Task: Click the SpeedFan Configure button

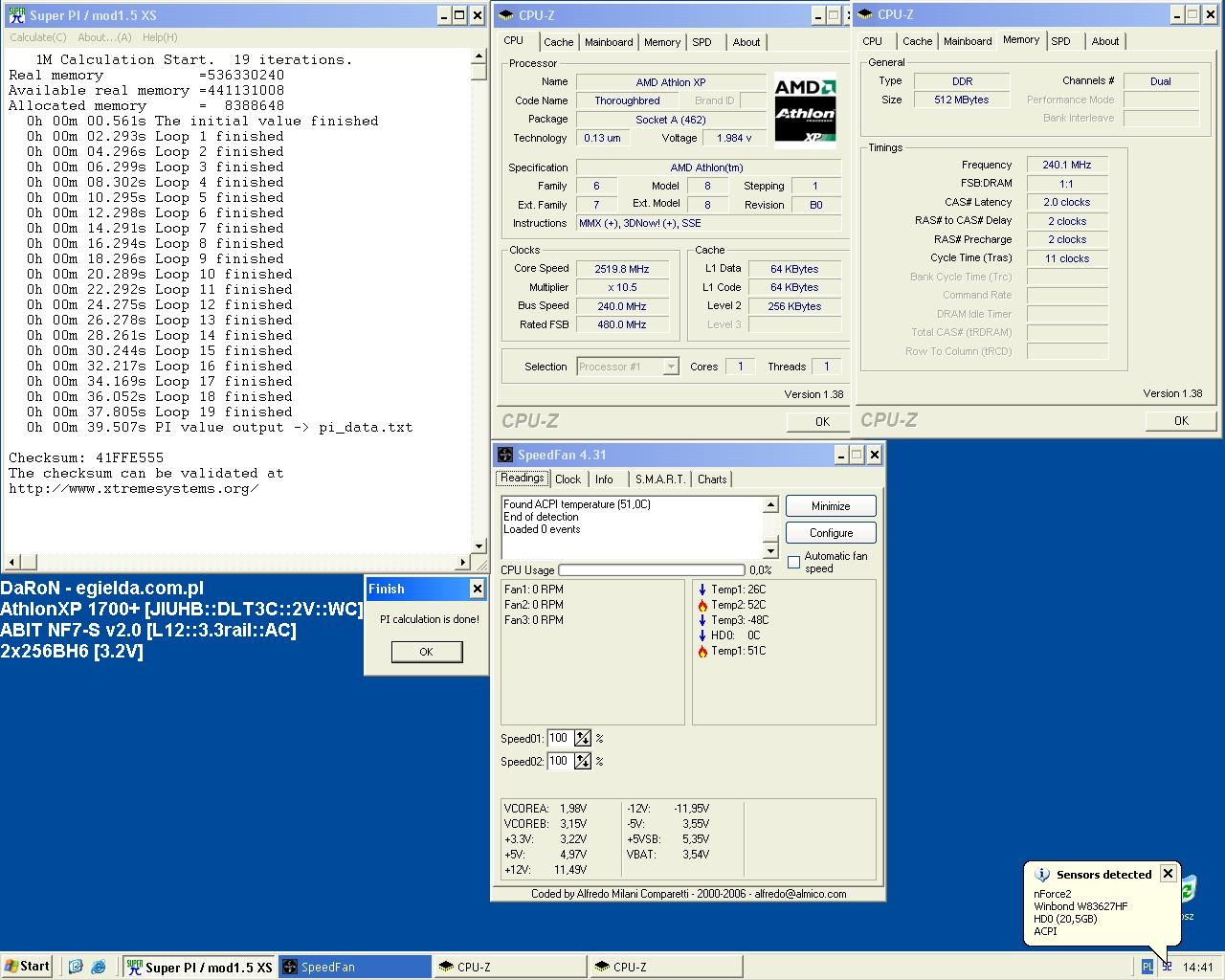Action: pyautogui.click(x=831, y=533)
